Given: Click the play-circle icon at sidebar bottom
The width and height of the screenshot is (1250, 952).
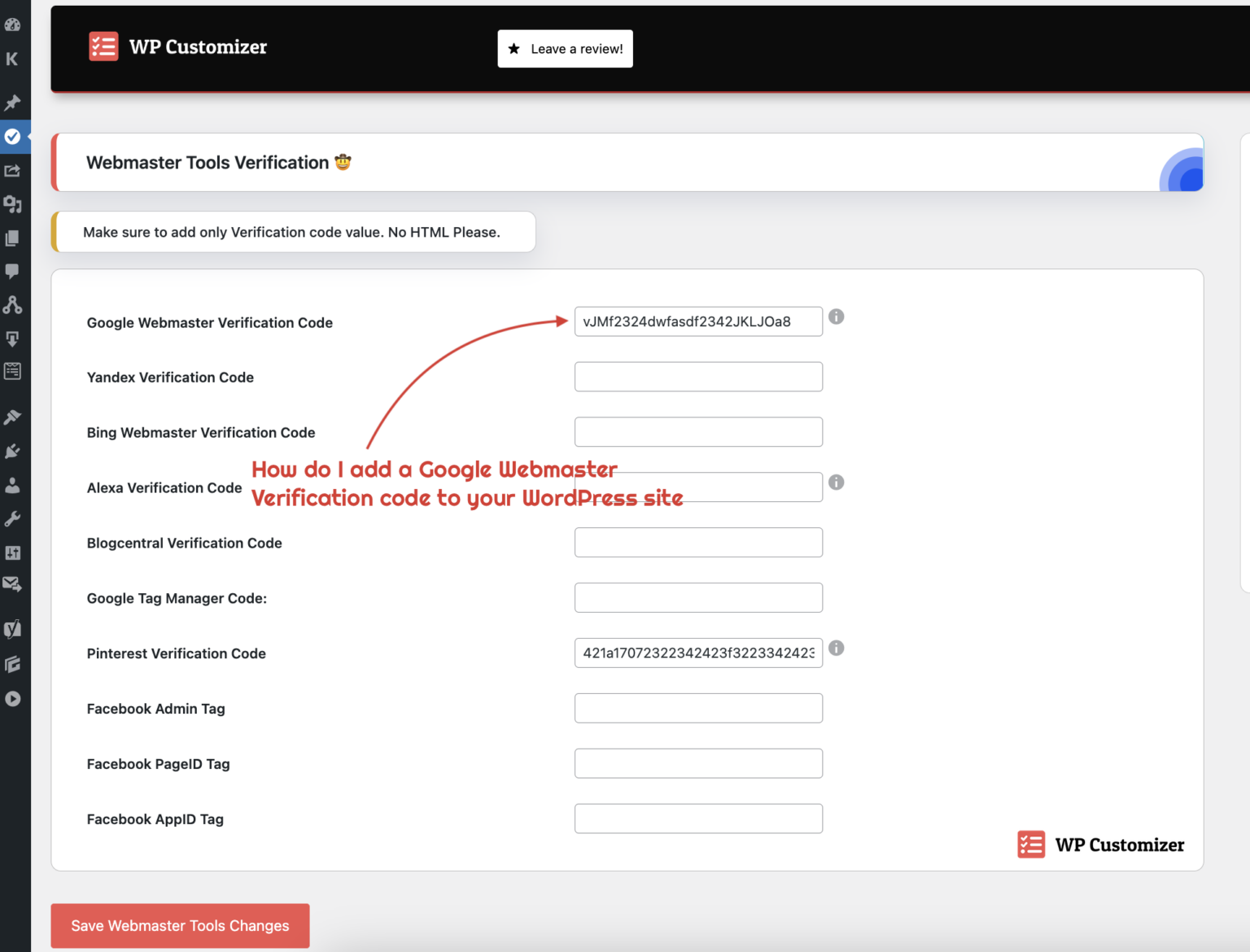Looking at the screenshot, I should coord(13,698).
